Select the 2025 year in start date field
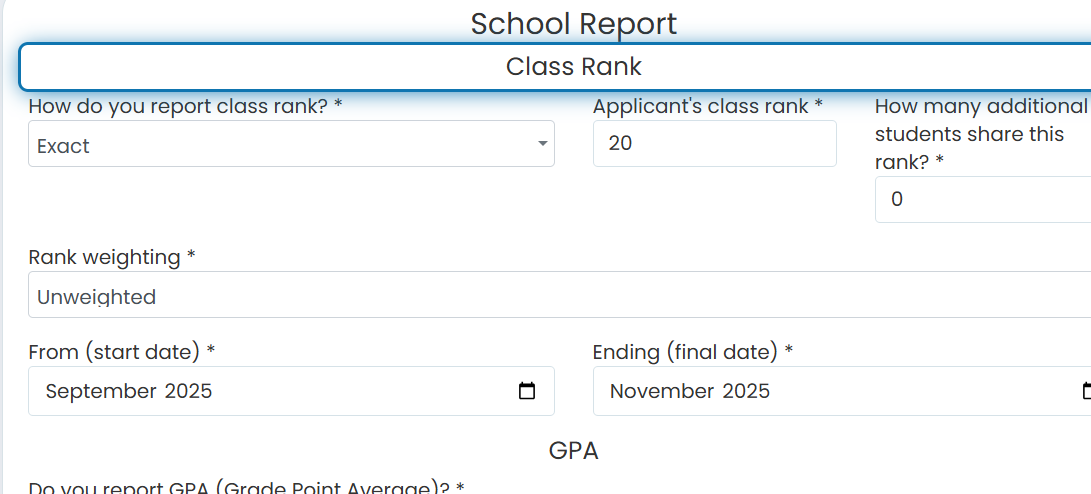 pos(188,391)
